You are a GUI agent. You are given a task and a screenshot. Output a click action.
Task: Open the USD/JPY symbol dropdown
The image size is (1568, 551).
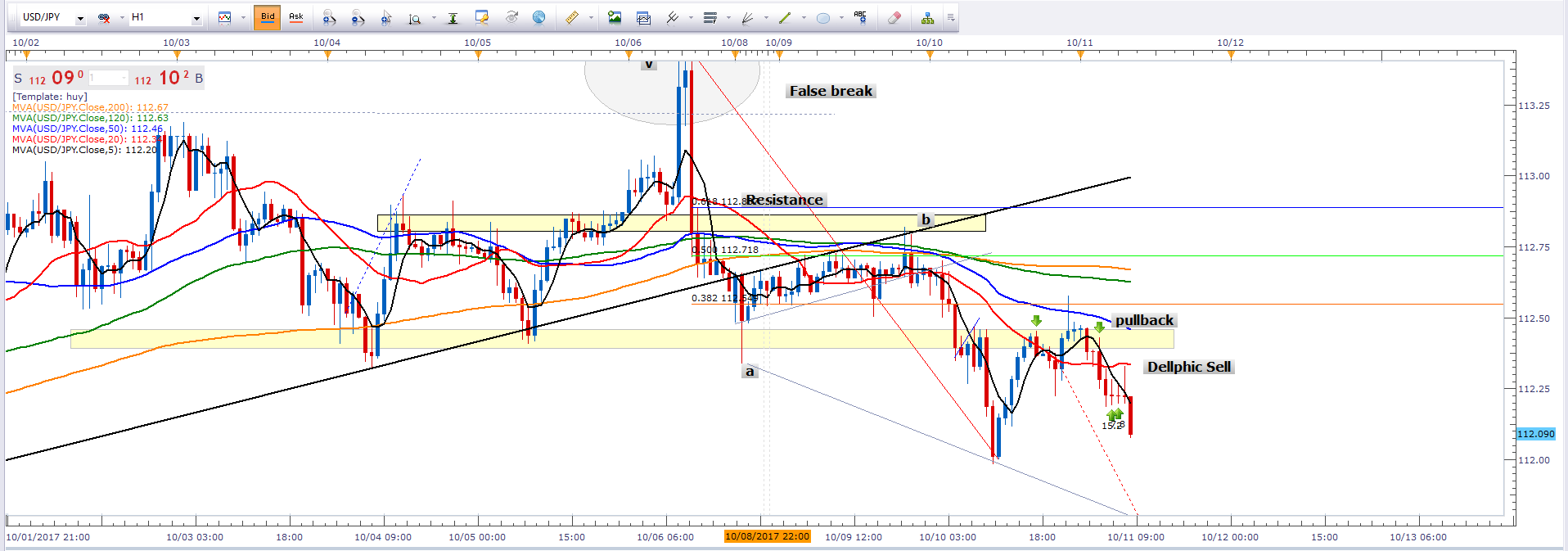pos(80,18)
